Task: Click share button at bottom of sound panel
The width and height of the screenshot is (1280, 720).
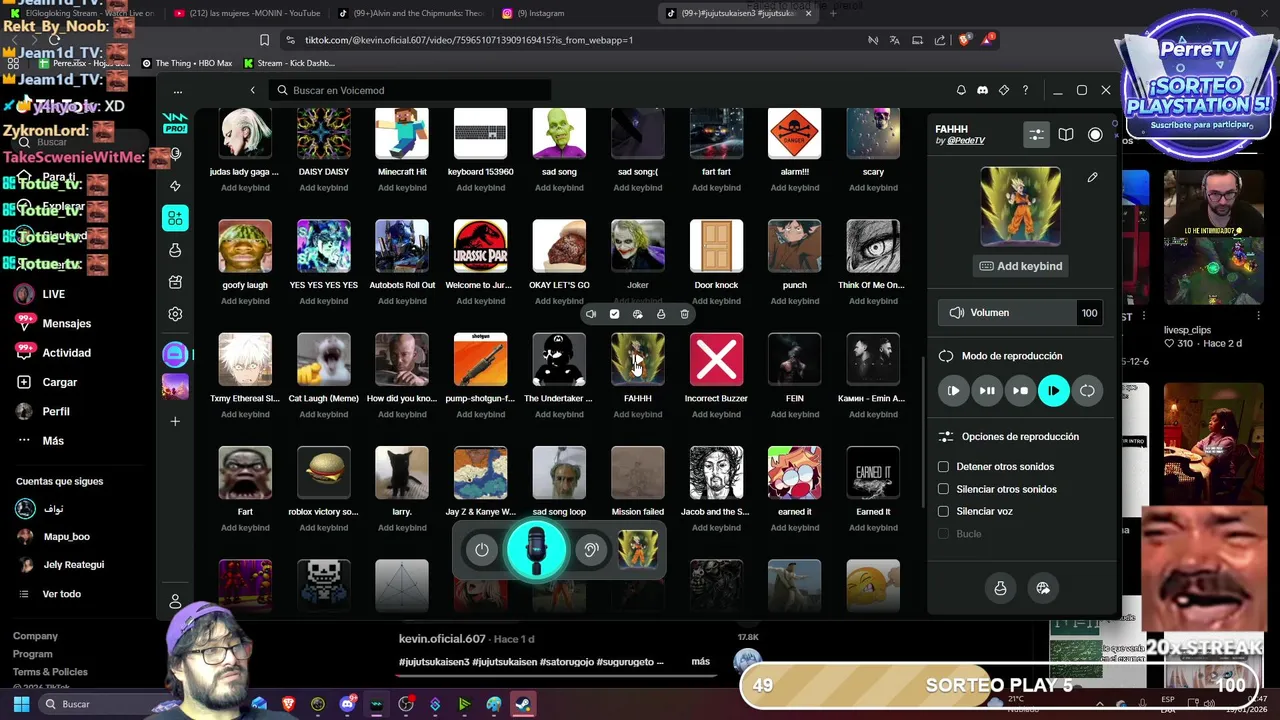Action: [x=1043, y=588]
